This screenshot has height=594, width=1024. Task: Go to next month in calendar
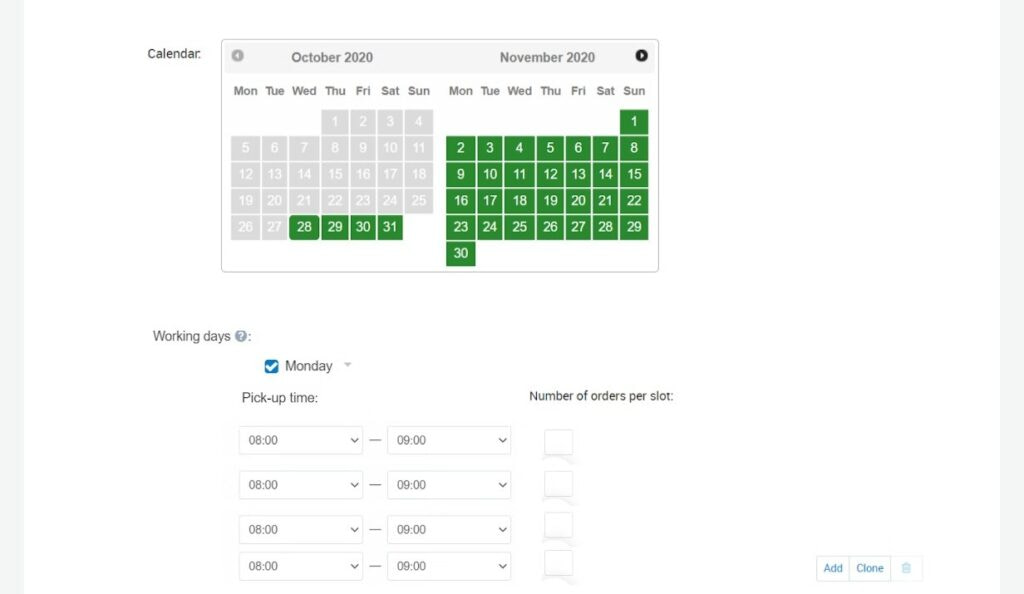641,56
